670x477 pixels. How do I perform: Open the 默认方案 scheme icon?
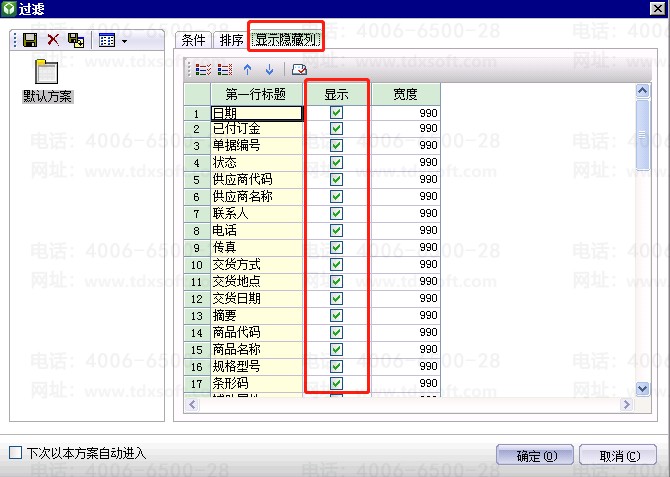click(x=48, y=74)
